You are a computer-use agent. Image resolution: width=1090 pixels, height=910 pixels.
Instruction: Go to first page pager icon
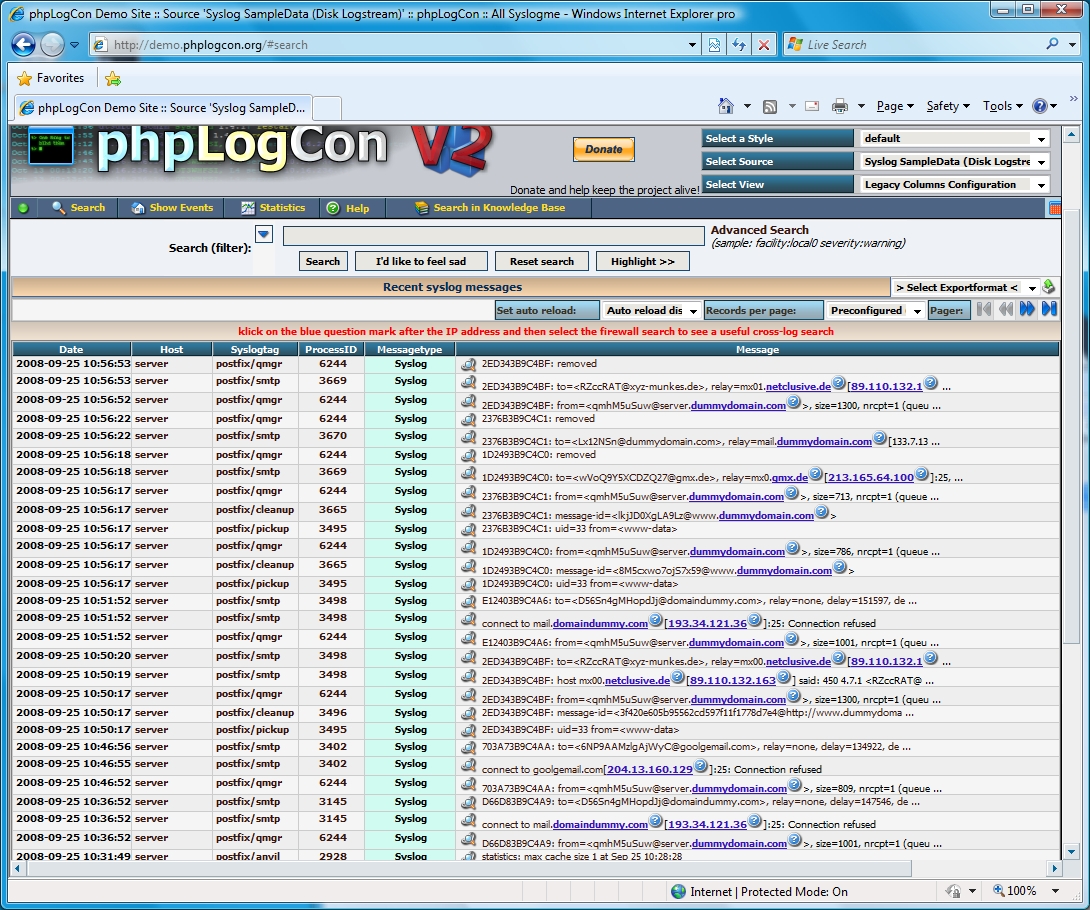point(983,309)
